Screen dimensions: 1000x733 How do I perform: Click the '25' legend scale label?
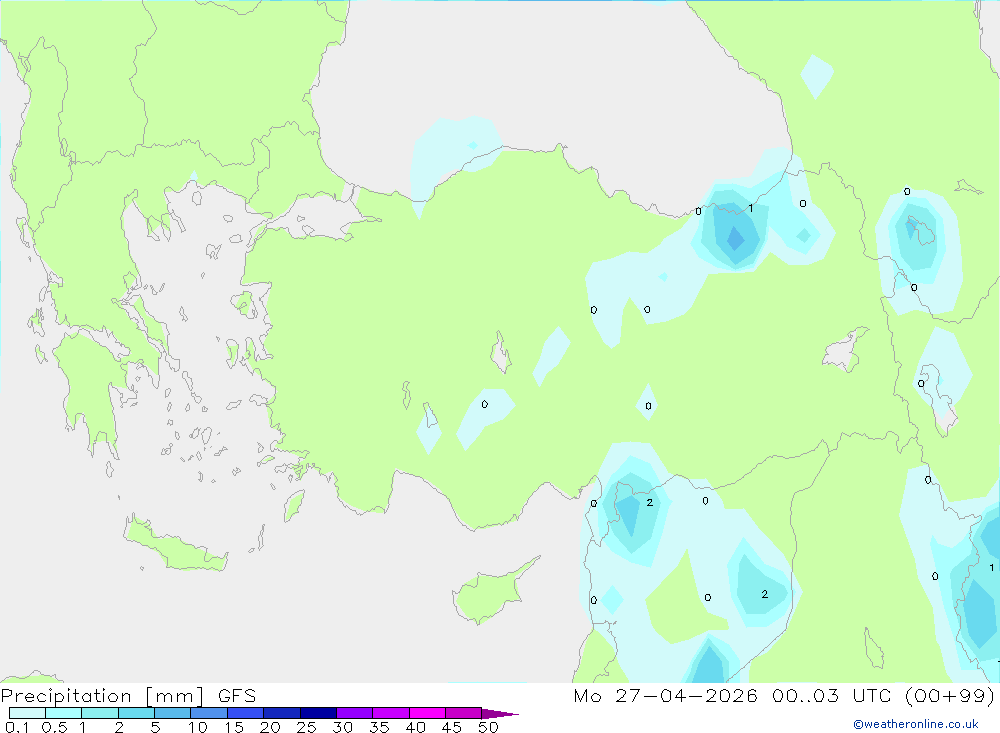coord(306,727)
